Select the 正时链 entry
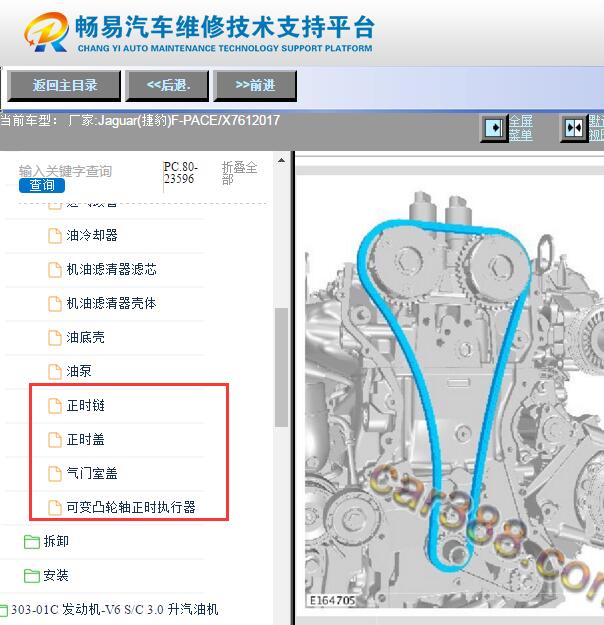 [86, 406]
